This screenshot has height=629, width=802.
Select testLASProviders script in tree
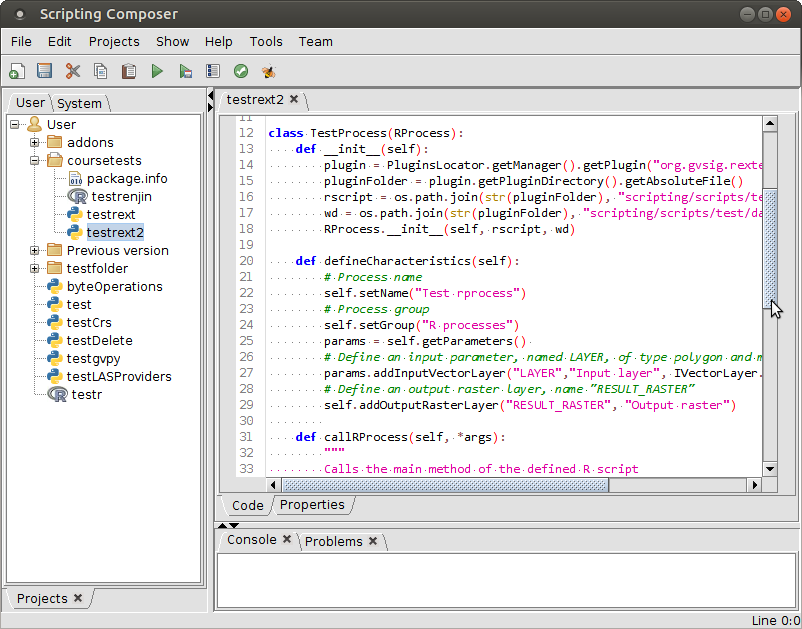pyautogui.click(x=118, y=377)
